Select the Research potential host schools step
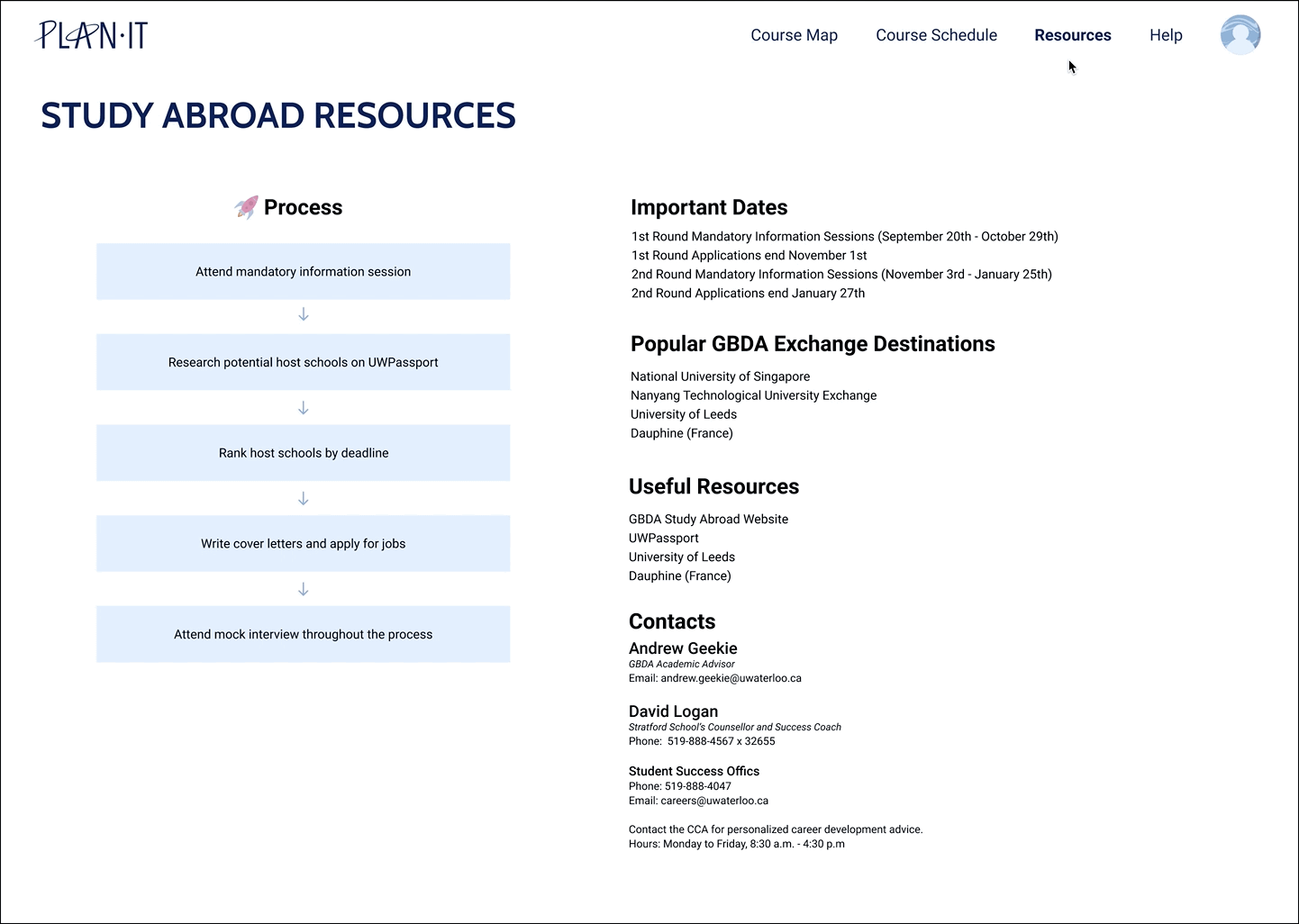This screenshot has height=924, width=1299. pos(303,362)
